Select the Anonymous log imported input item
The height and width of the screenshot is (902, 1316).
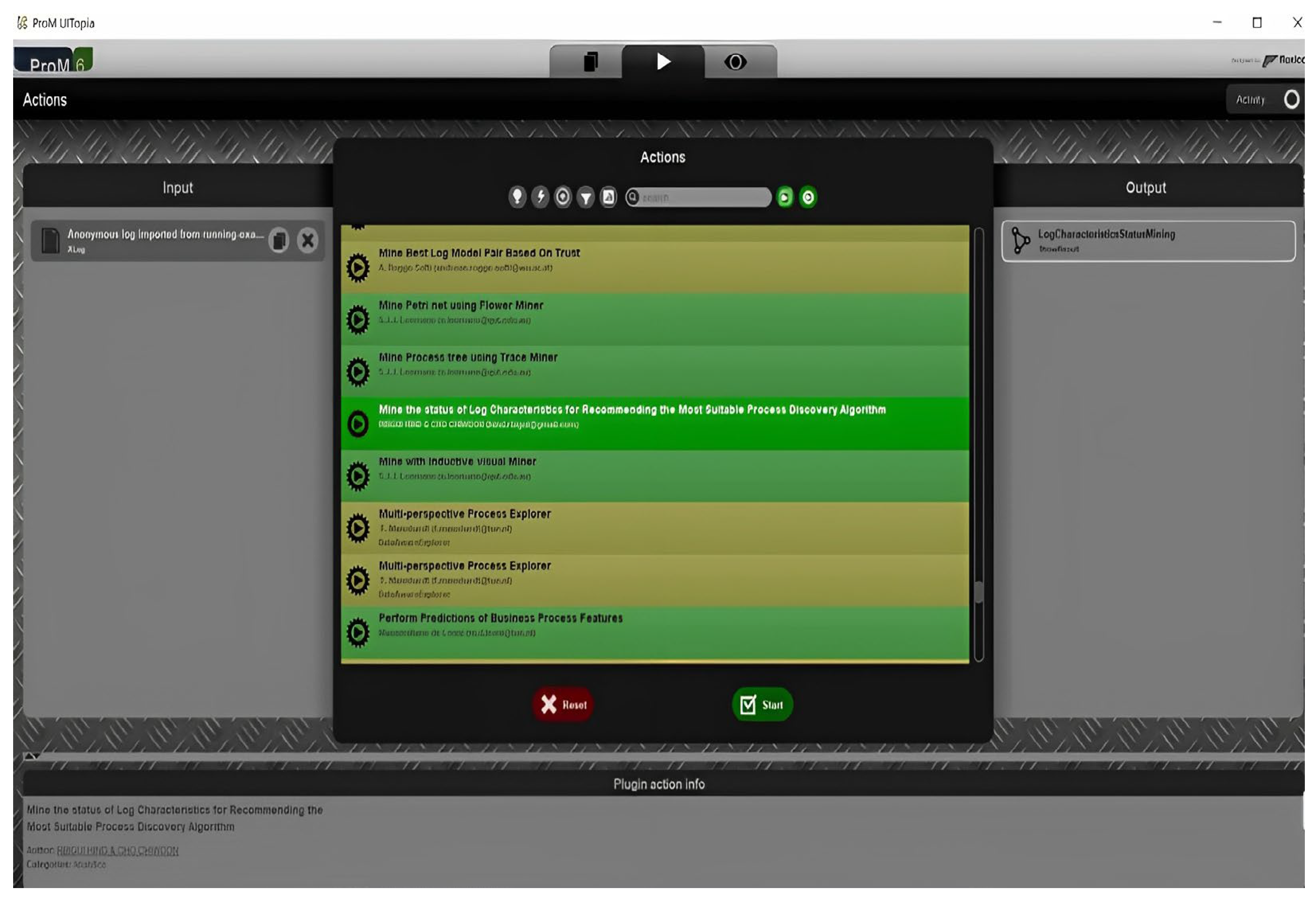click(178, 241)
